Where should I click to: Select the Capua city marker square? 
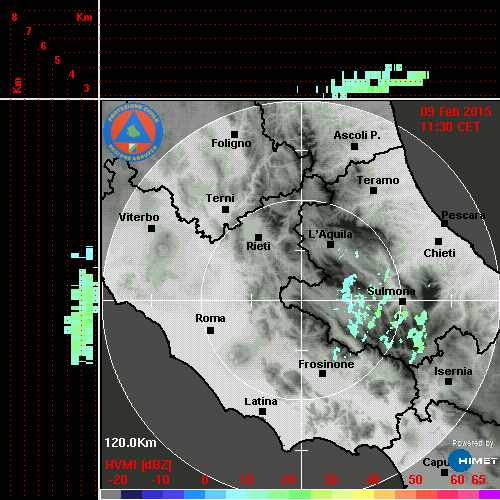tap(444, 472)
